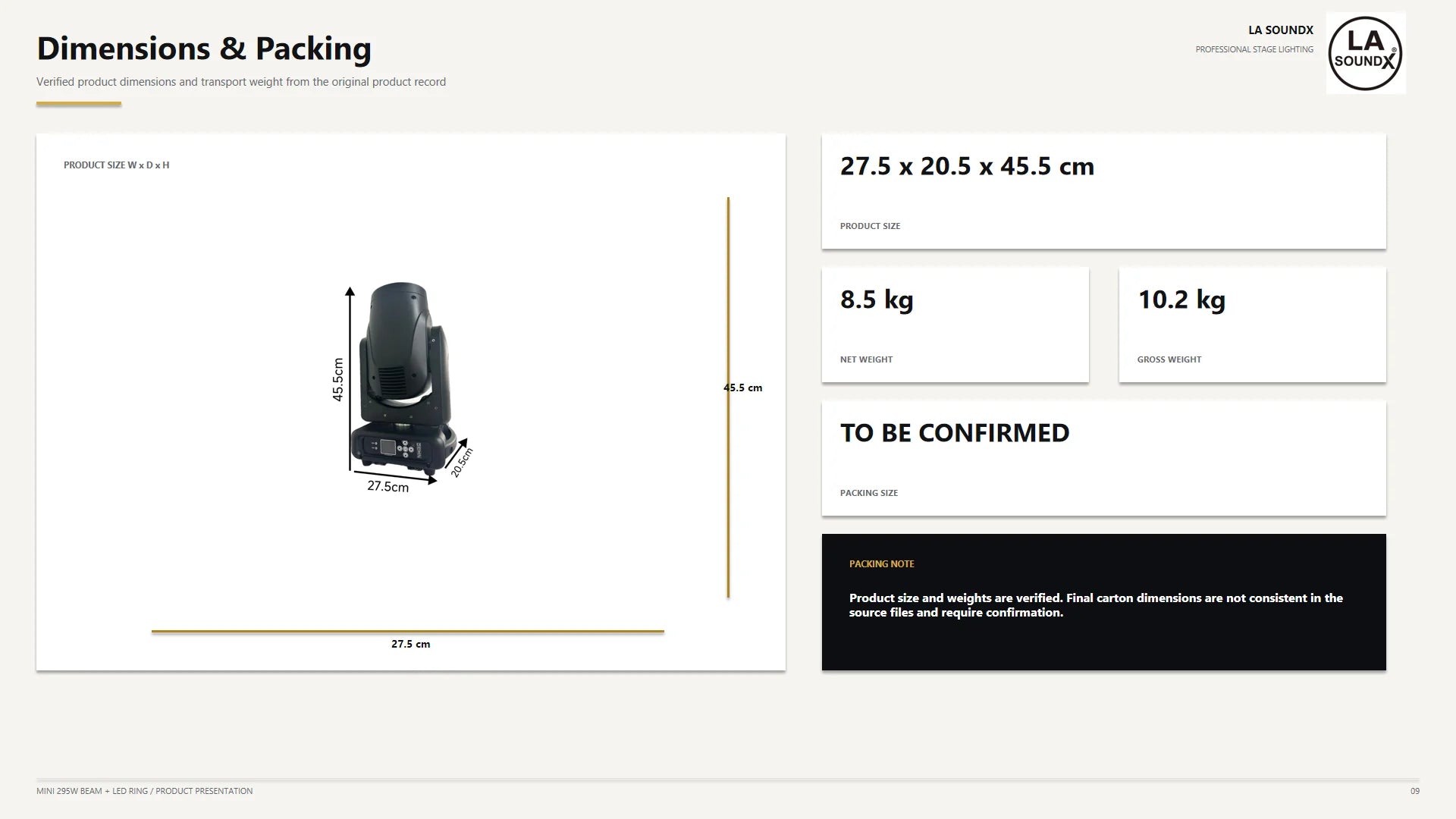Click the 20.5cm depth annotation on image
This screenshot has height=819, width=1456.
[461, 463]
